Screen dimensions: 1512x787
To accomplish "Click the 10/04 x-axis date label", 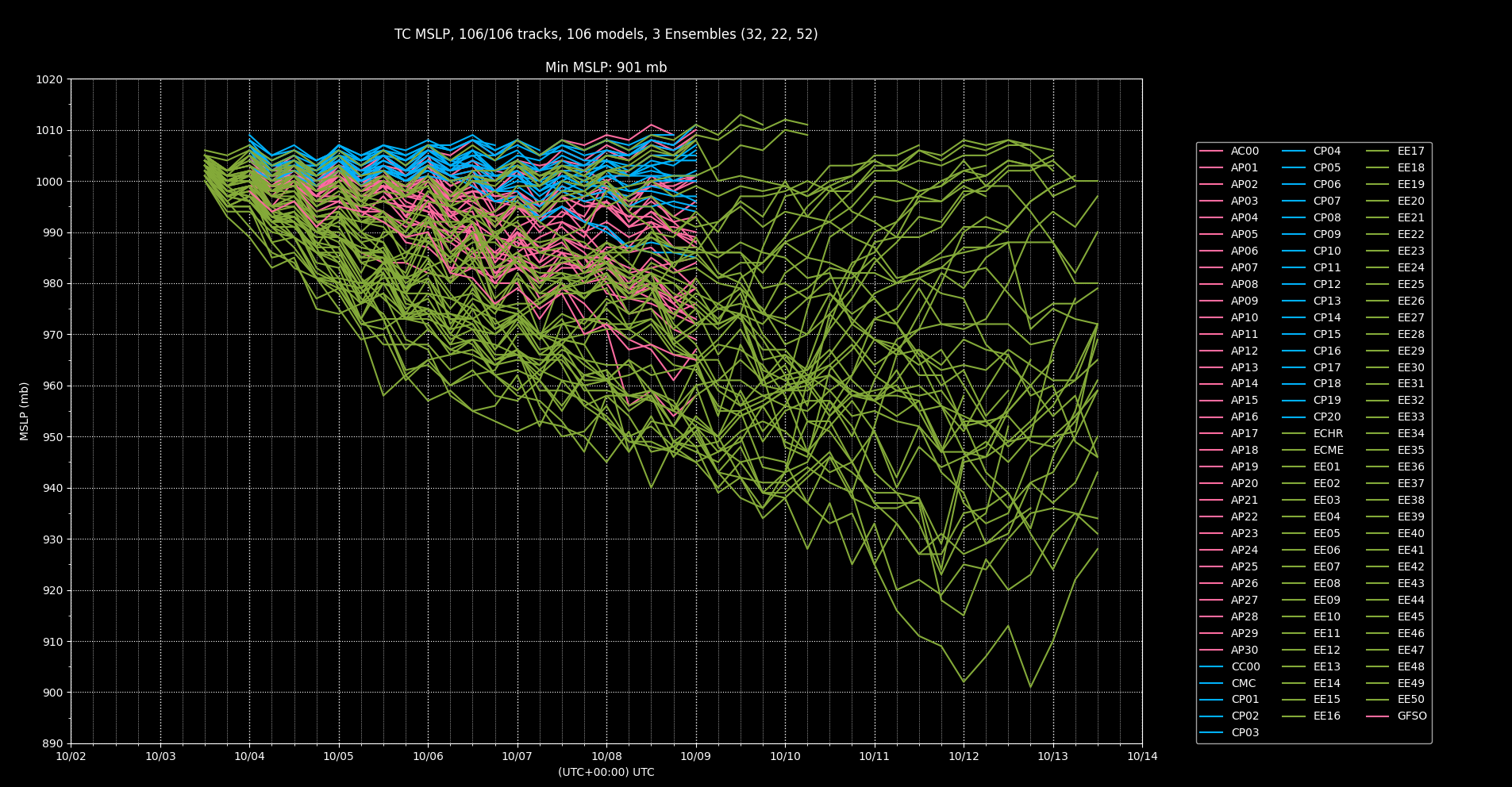I will click(x=249, y=756).
